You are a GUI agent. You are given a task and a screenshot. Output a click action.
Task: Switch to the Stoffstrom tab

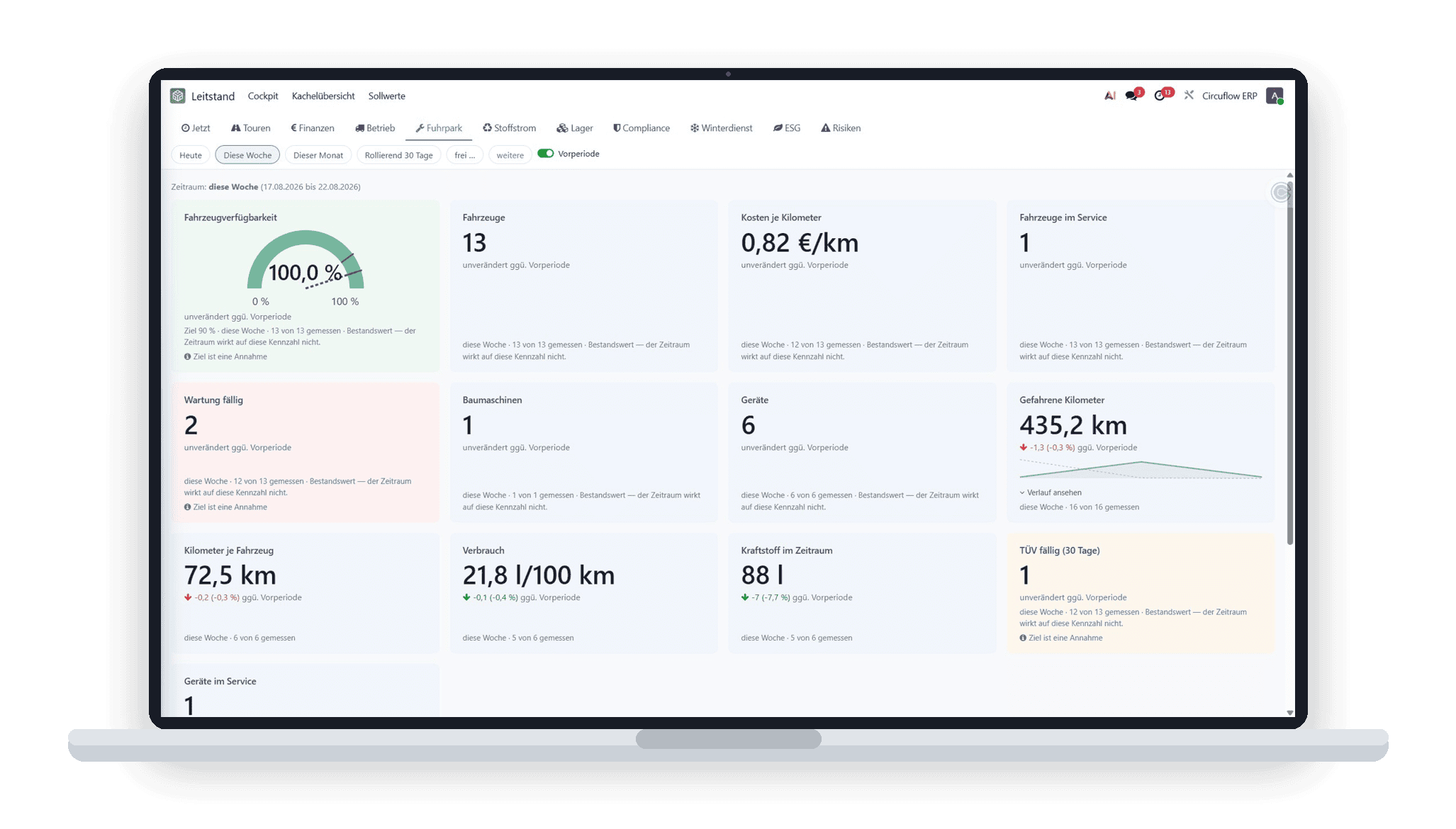(509, 128)
